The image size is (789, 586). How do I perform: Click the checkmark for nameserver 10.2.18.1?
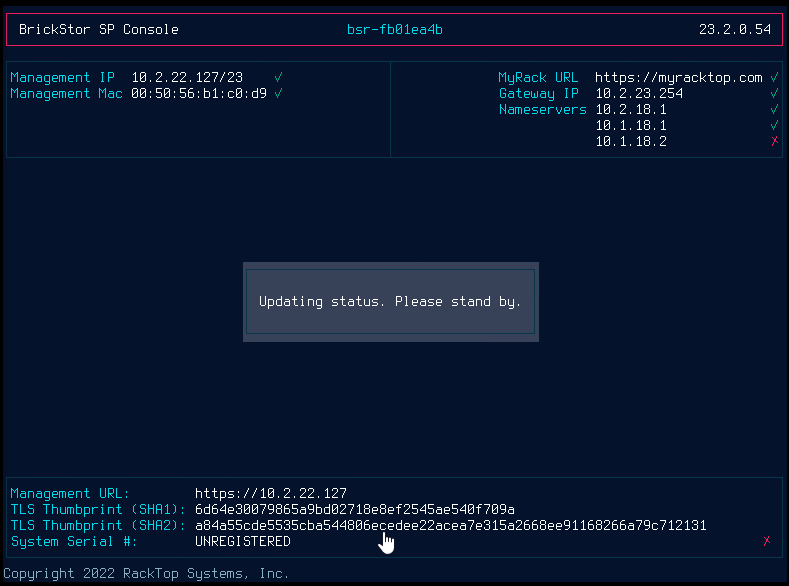point(774,109)
